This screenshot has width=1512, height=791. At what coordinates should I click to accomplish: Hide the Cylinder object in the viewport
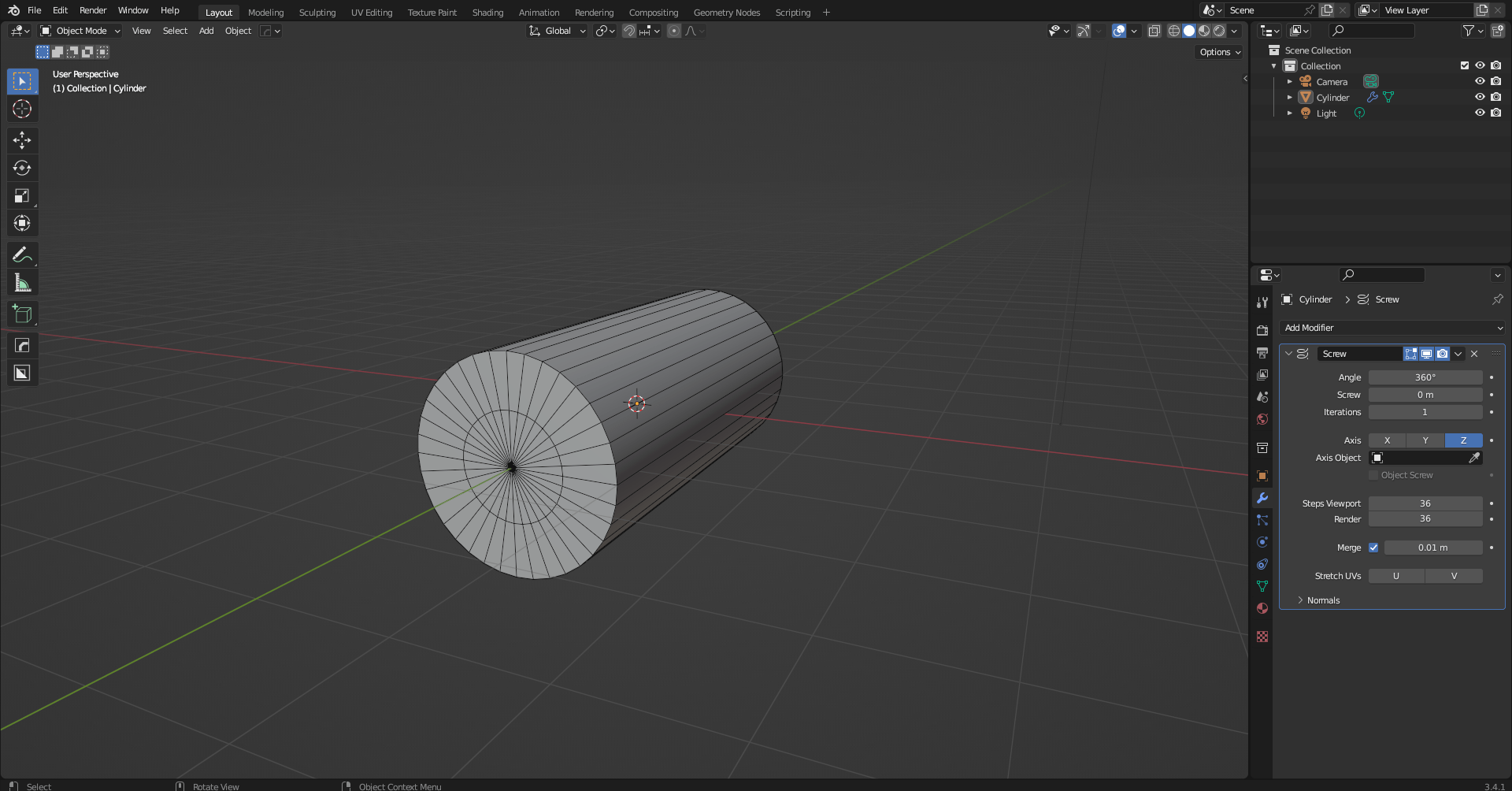coord(1480,97)
